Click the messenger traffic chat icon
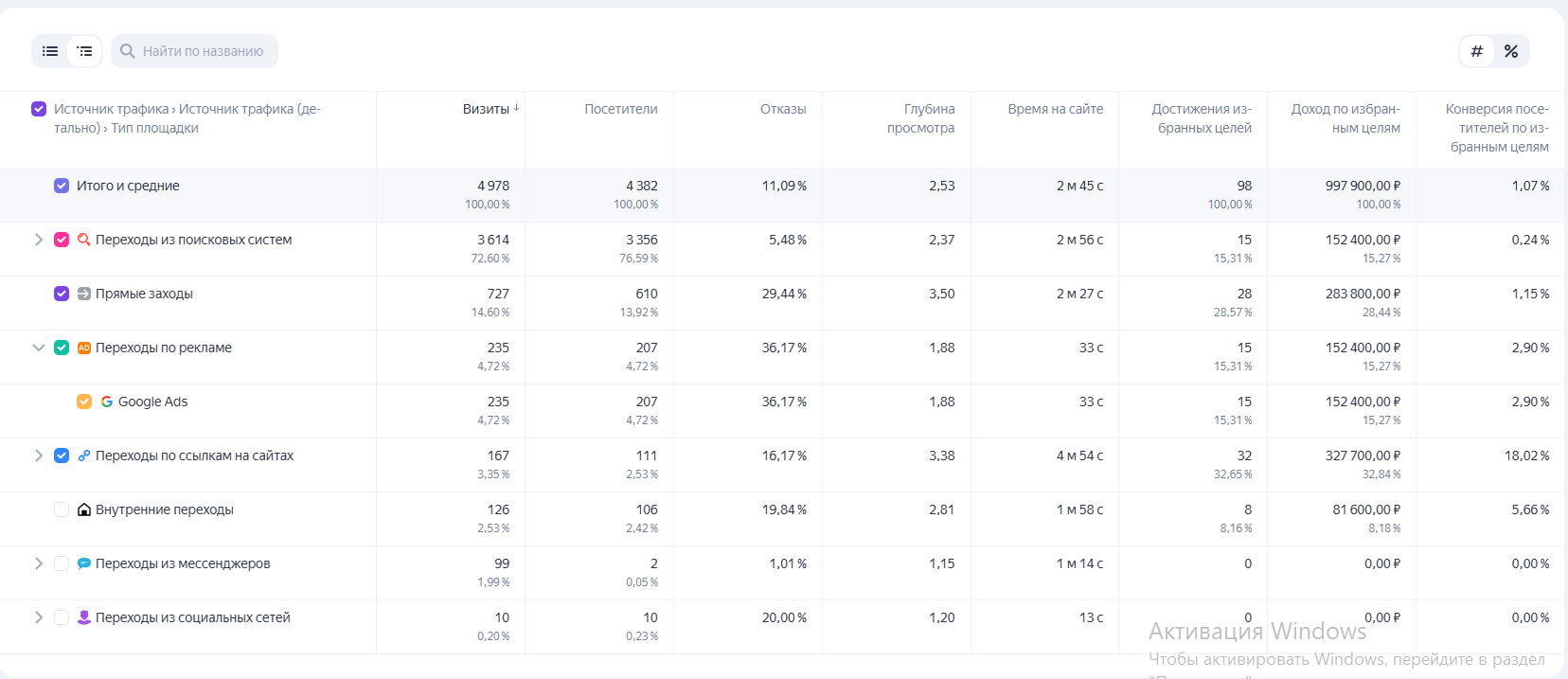The image size is (1568, 679). click(83, 563)
